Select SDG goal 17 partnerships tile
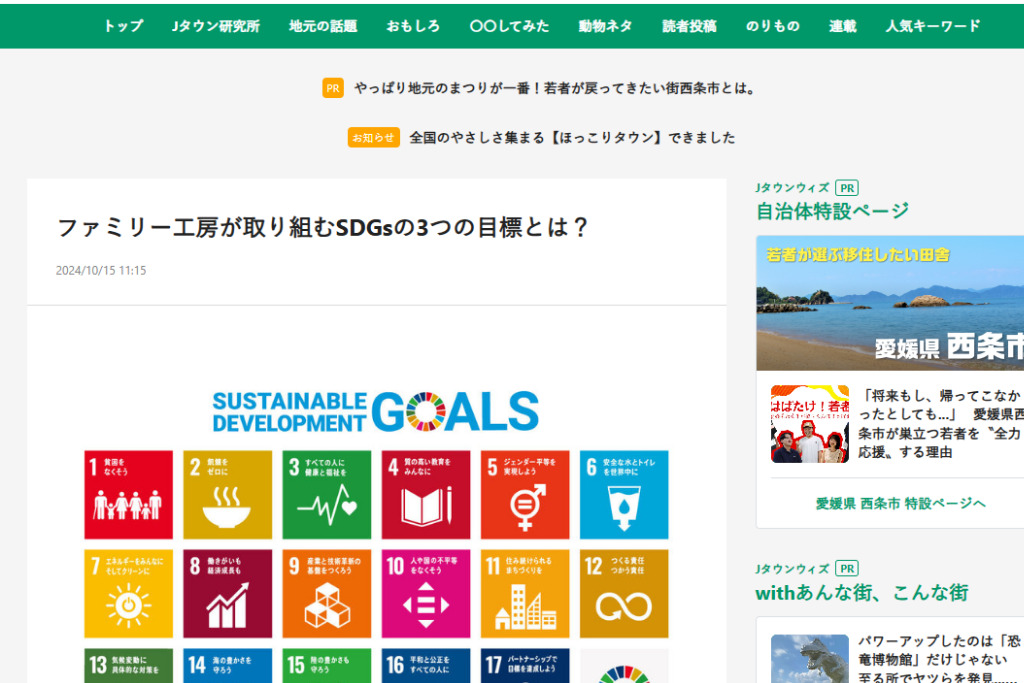This screenshot has width=1024, height=683. (x=525, y=665)
